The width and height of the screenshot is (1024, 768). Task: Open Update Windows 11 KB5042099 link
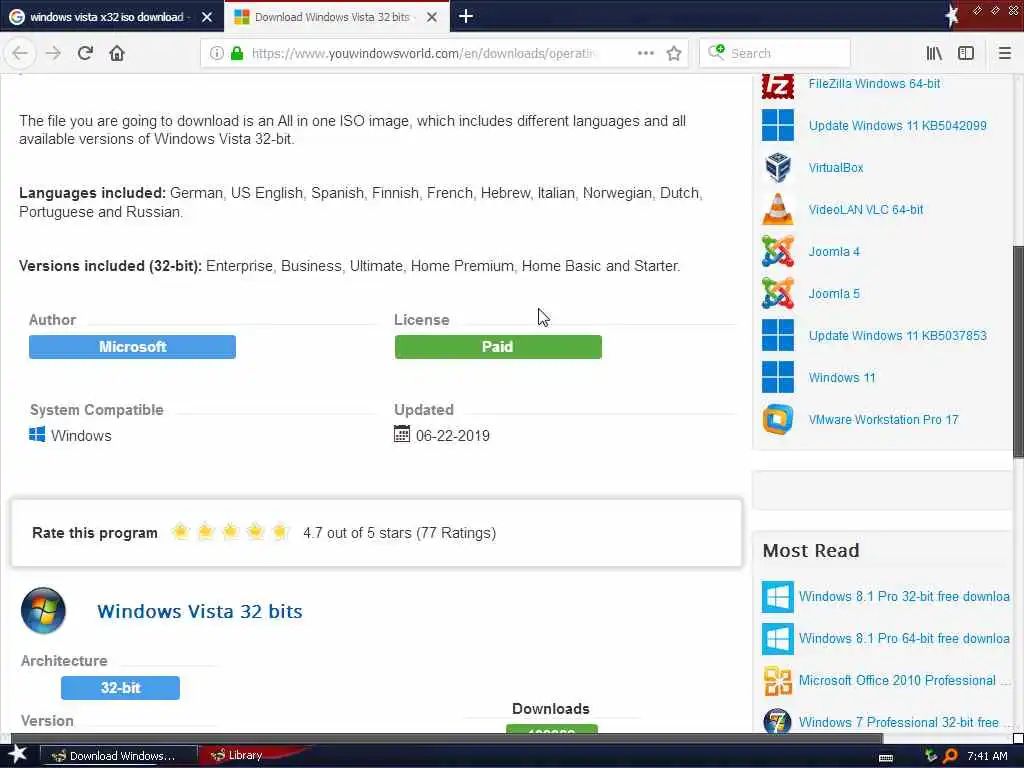[x=897, y=125]
